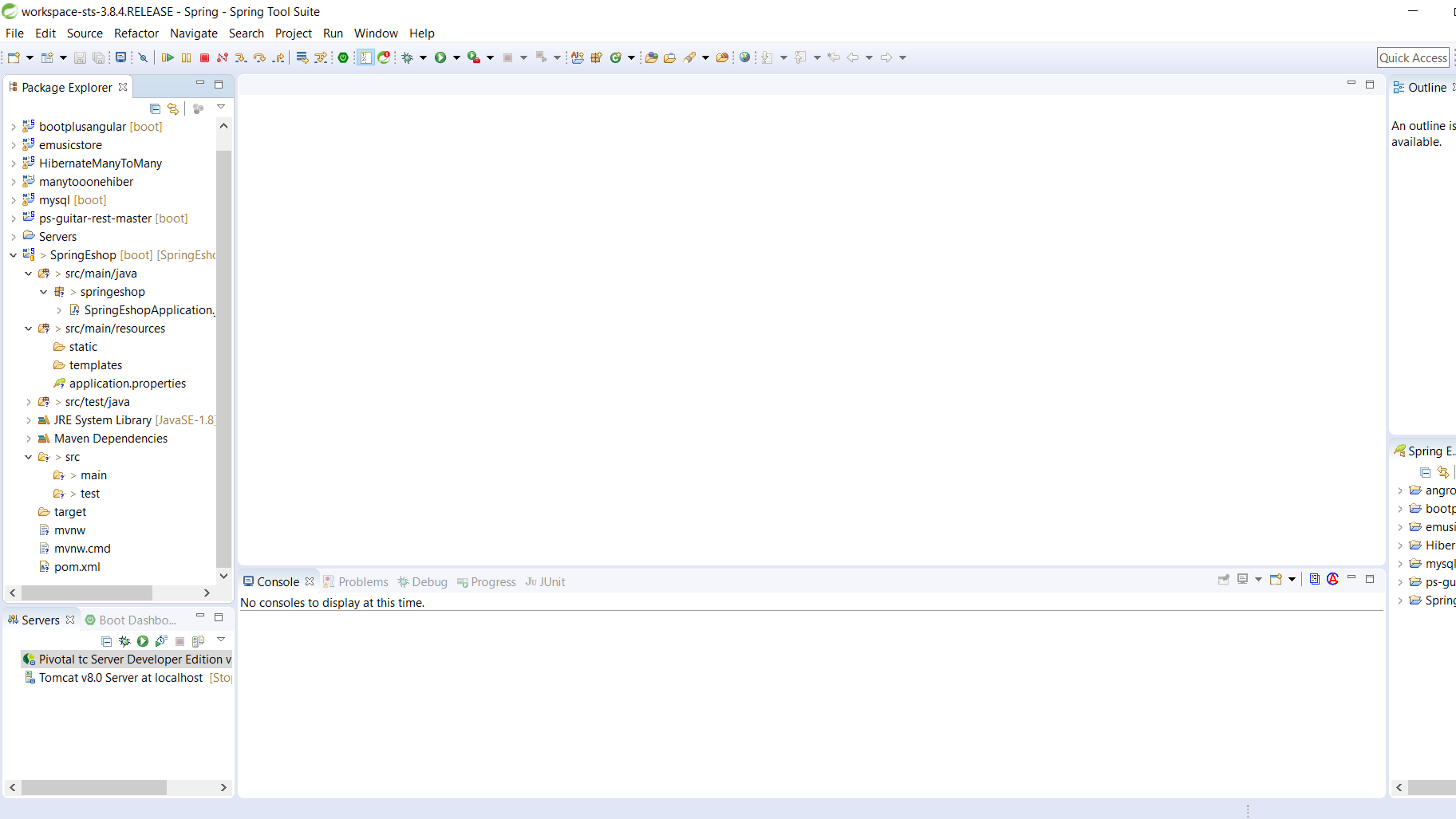1456x819 pixels.
Task: Toggle Pin Console in Console toolbar
Action: [x=1224, y=580]
